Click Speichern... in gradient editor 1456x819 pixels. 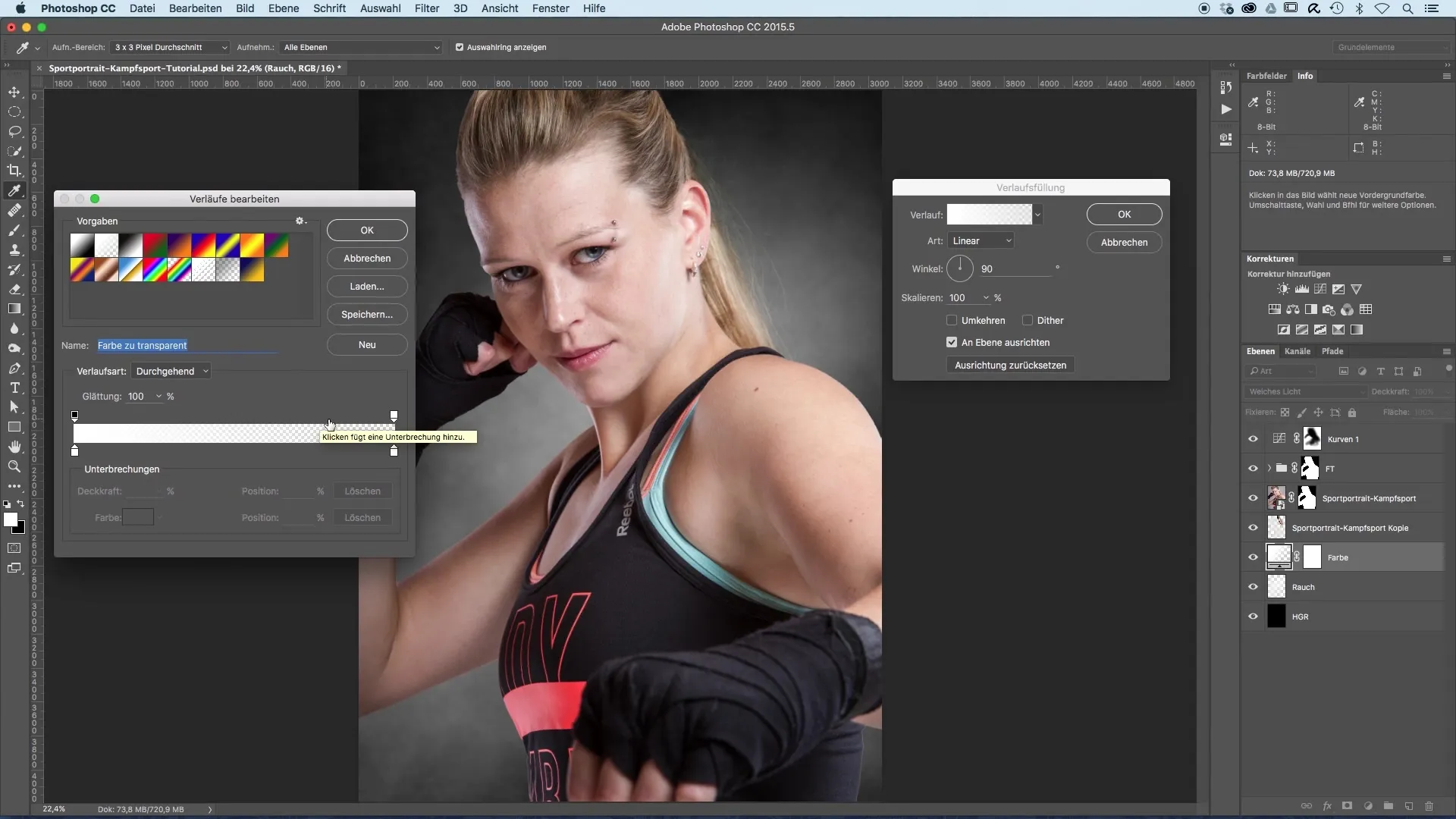tap(367, 314)
